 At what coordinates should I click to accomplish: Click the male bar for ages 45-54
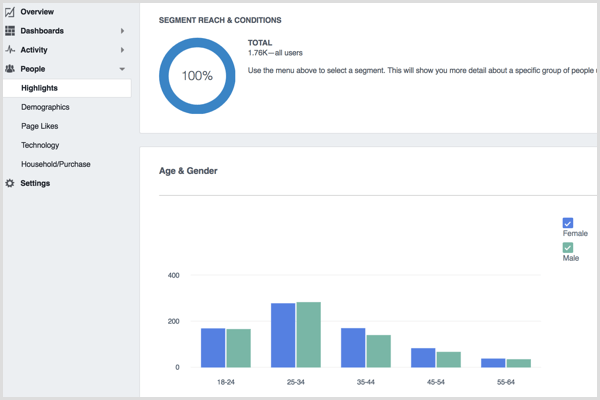448,360
